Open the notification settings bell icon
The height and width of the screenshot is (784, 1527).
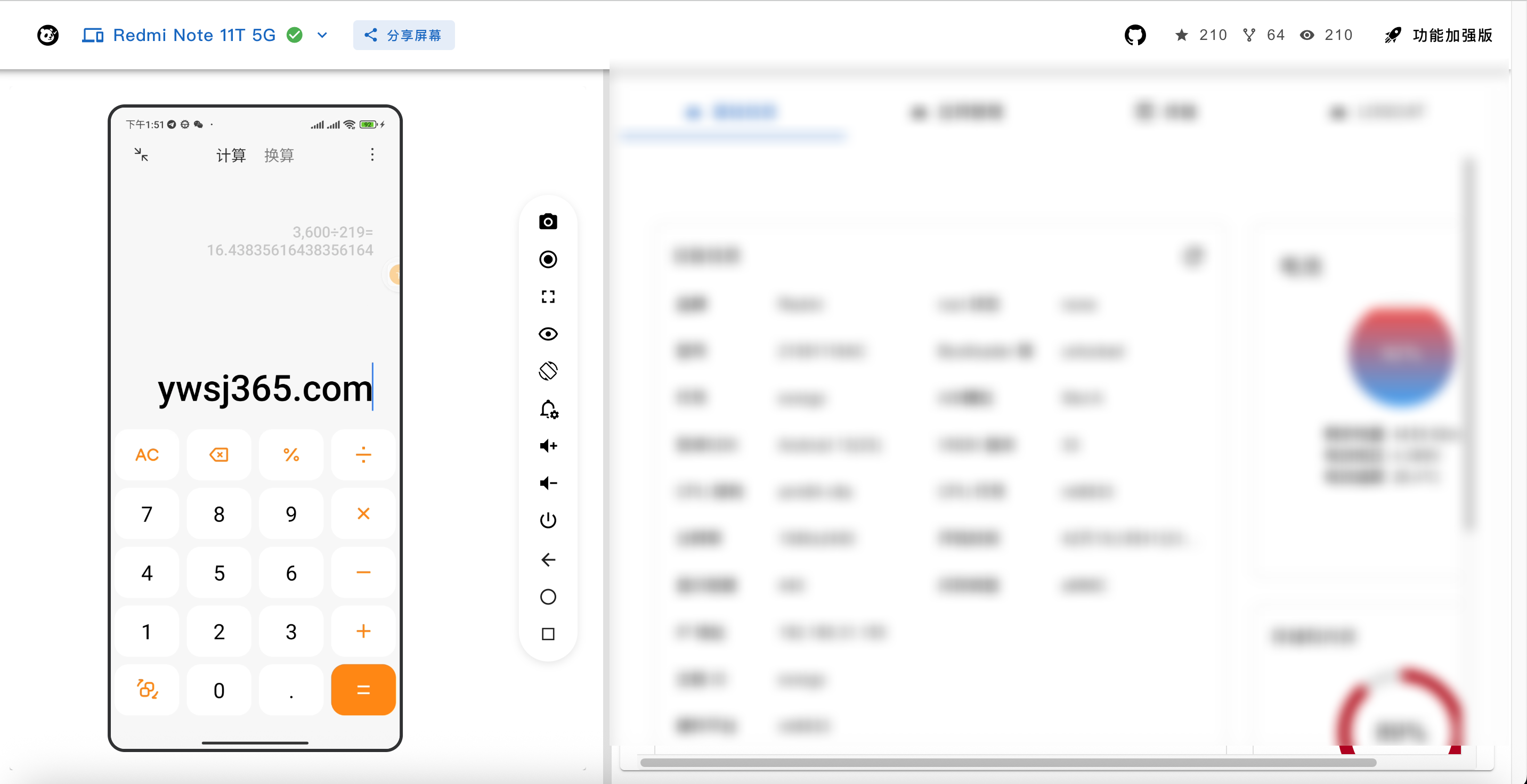(x=548, y=409)
